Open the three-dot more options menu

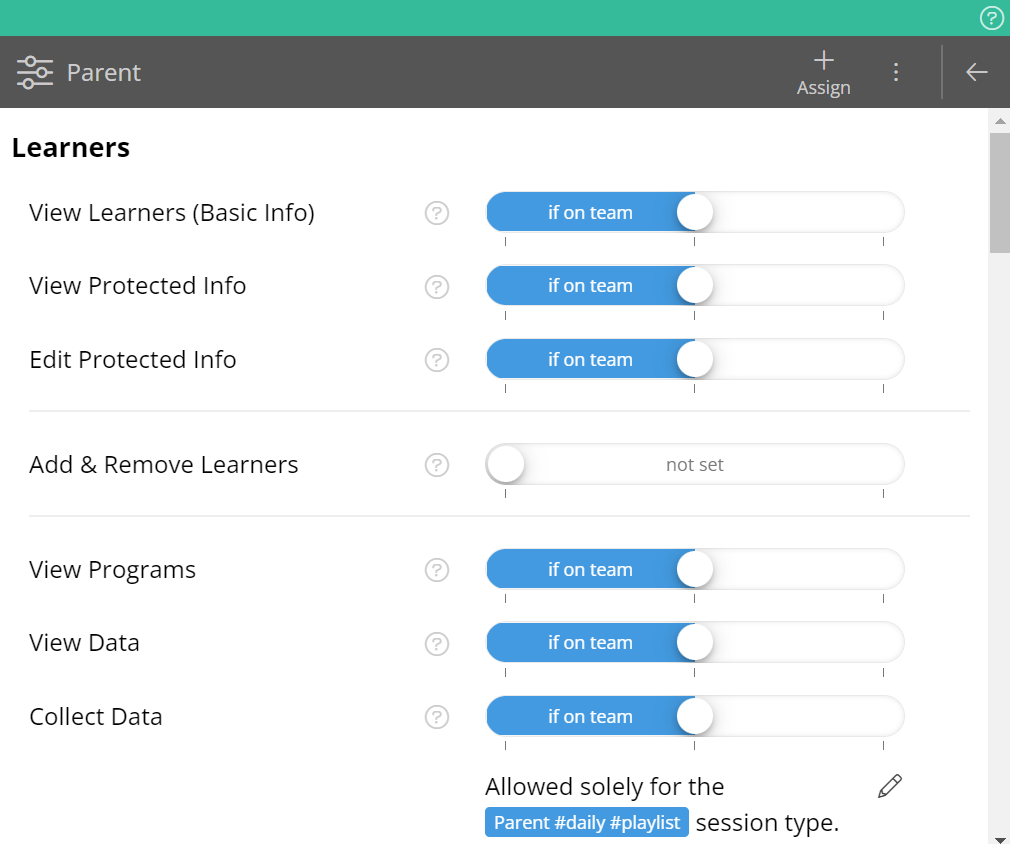point(896,72)
